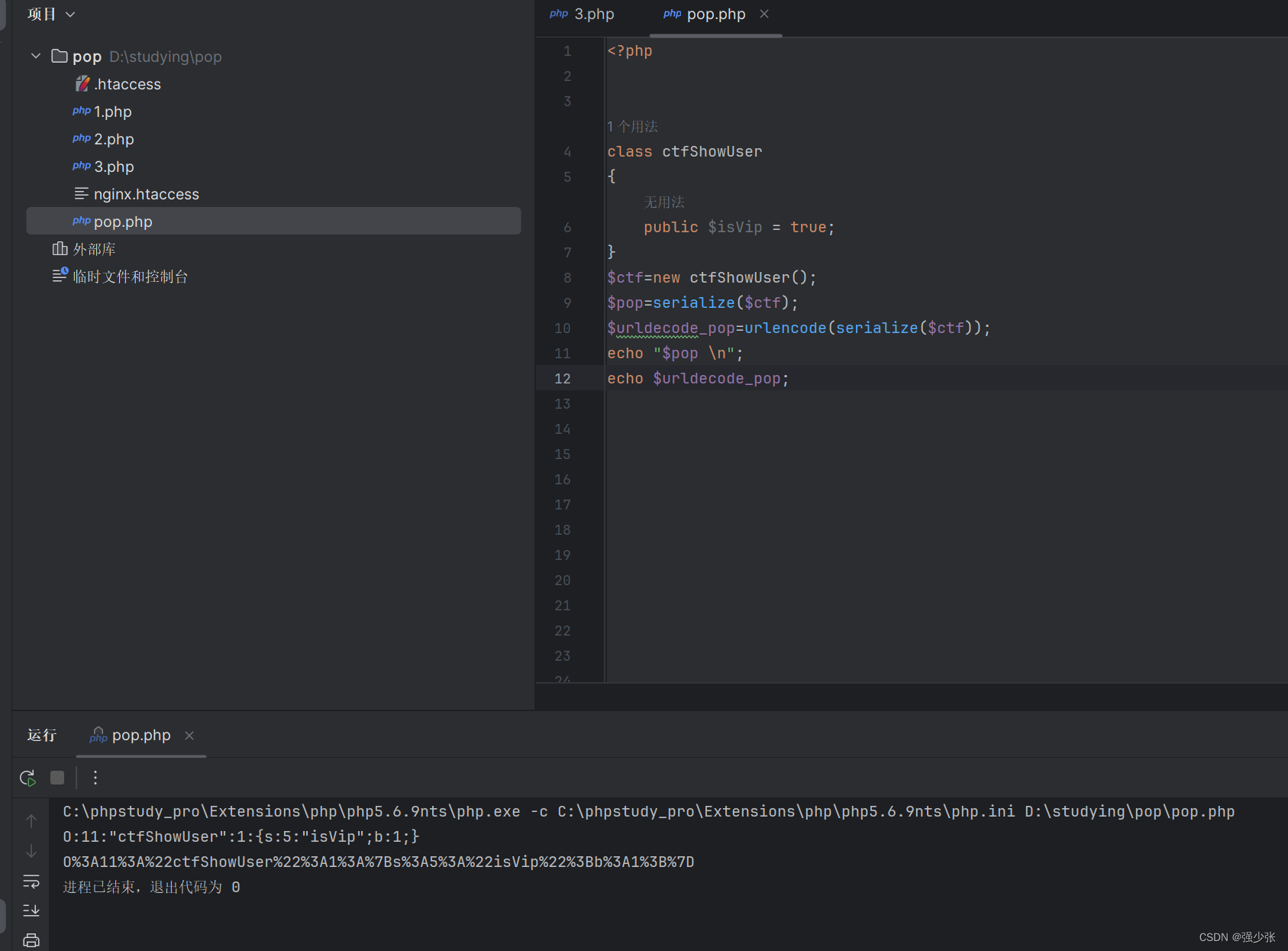Switch to the 3.php editor tab

tap(582, 14)
